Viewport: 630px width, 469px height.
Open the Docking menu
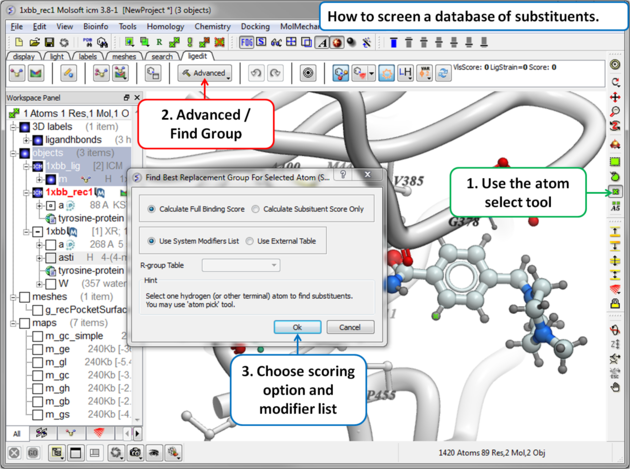point(254,27)
